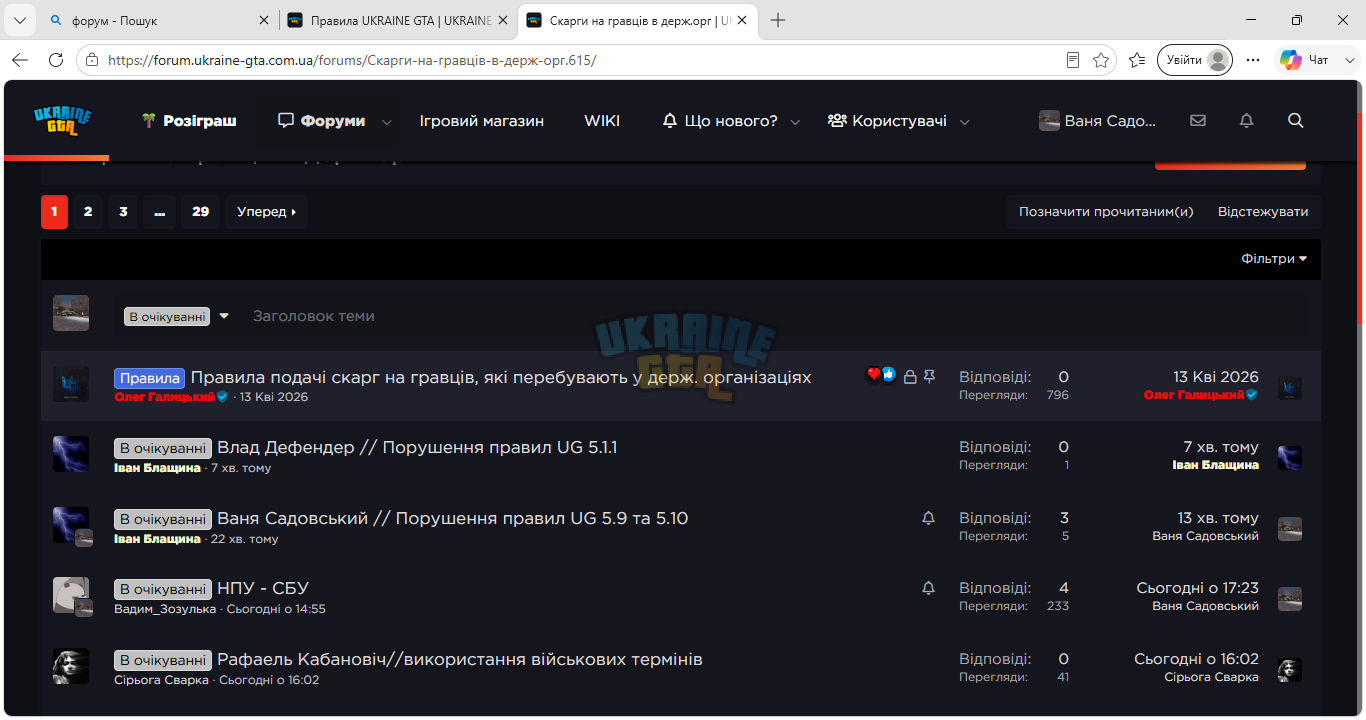Open the forum search magnifier
The height and width of the screenshot is (720, 1366).
point(1296,121)
